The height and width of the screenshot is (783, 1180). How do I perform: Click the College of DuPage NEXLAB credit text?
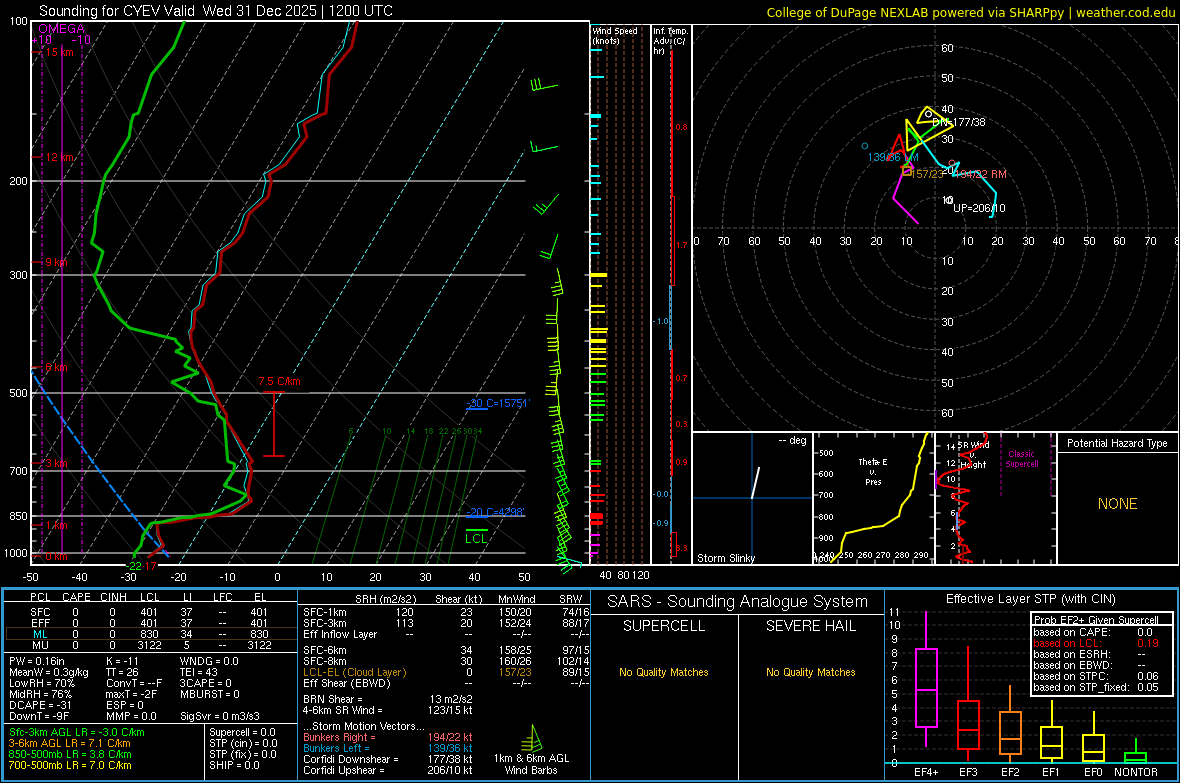click(970, 12)
